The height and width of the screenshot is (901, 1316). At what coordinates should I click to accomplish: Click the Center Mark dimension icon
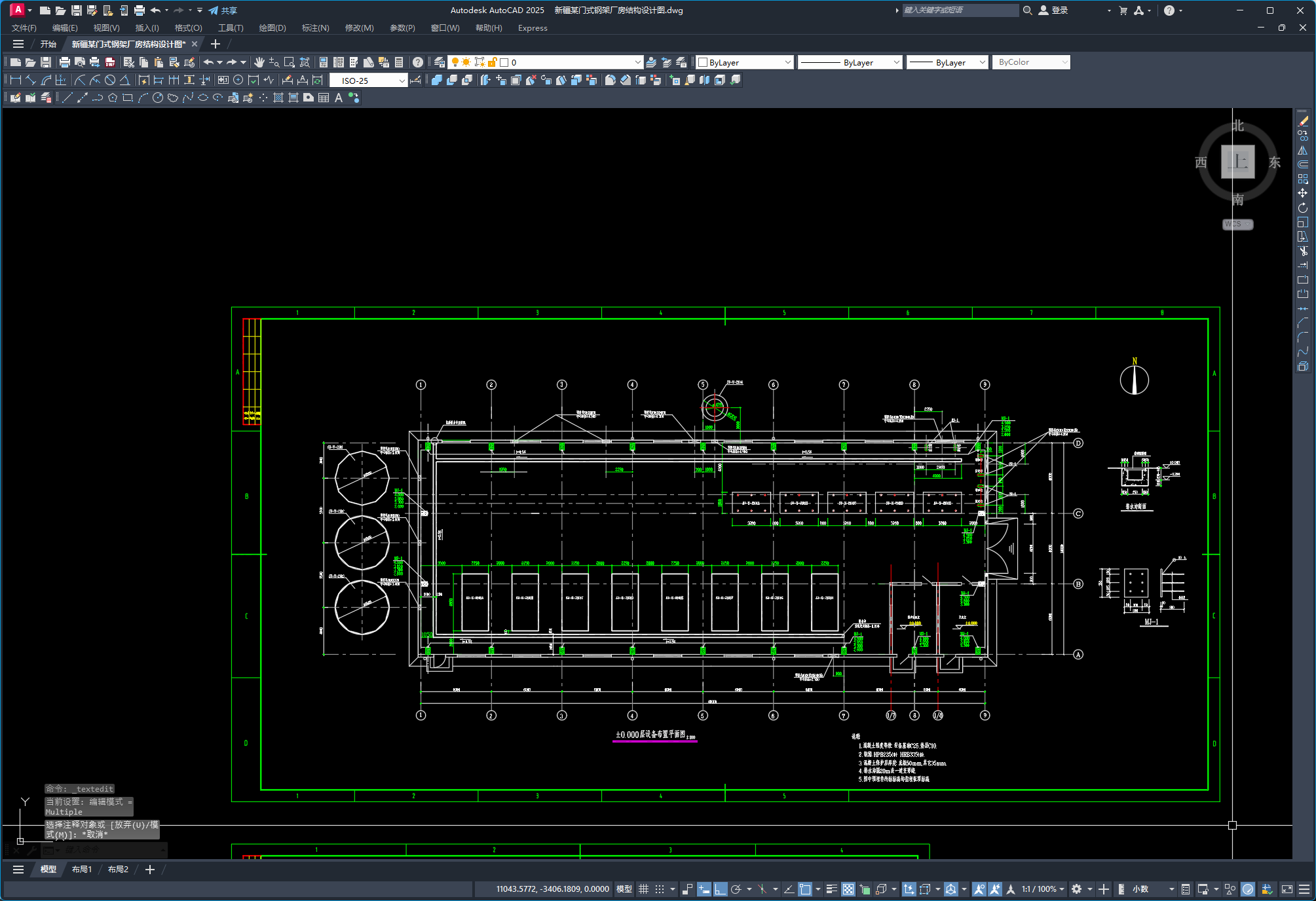pos(238,80)
